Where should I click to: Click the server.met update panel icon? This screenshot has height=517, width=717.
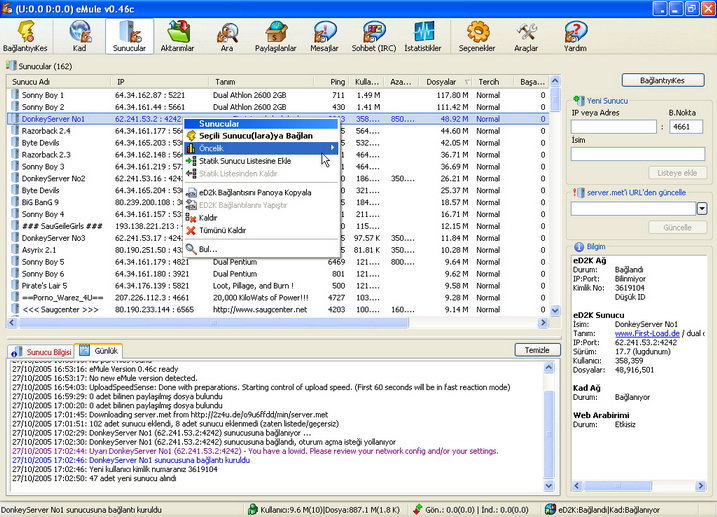[578, 192]
